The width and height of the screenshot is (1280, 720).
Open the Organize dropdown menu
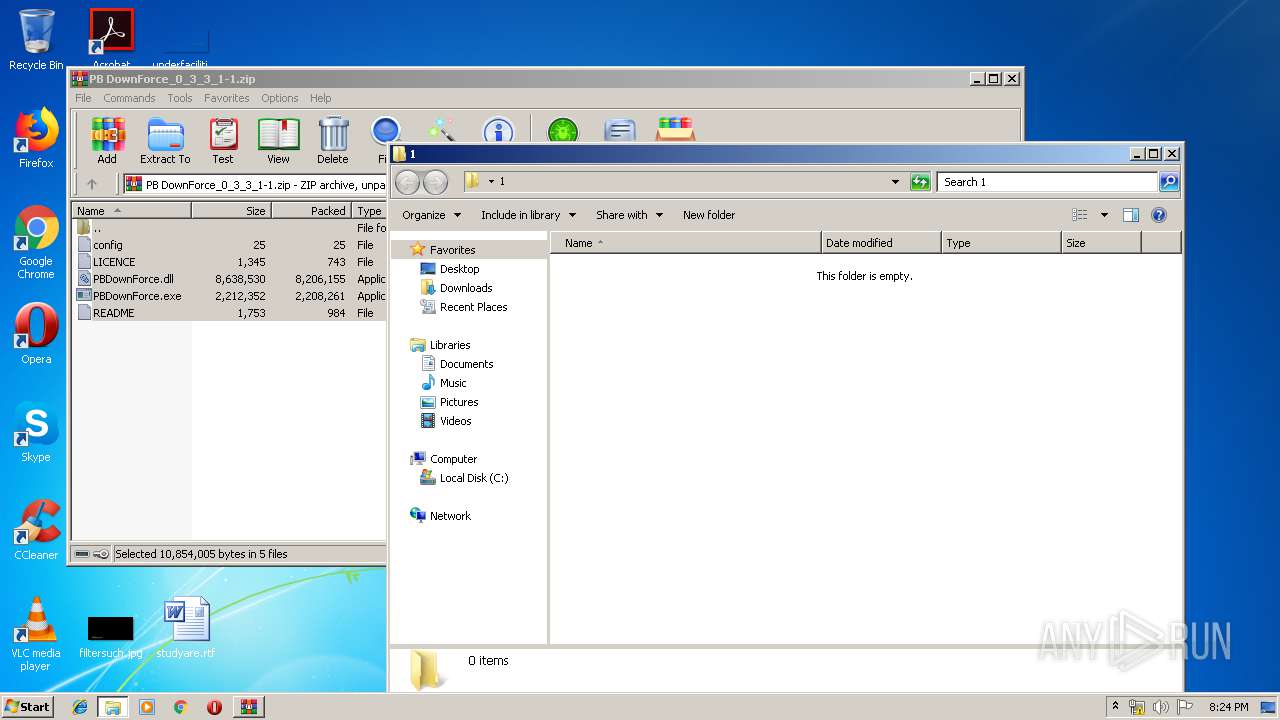pyautogui.click(x=432, y=215)
